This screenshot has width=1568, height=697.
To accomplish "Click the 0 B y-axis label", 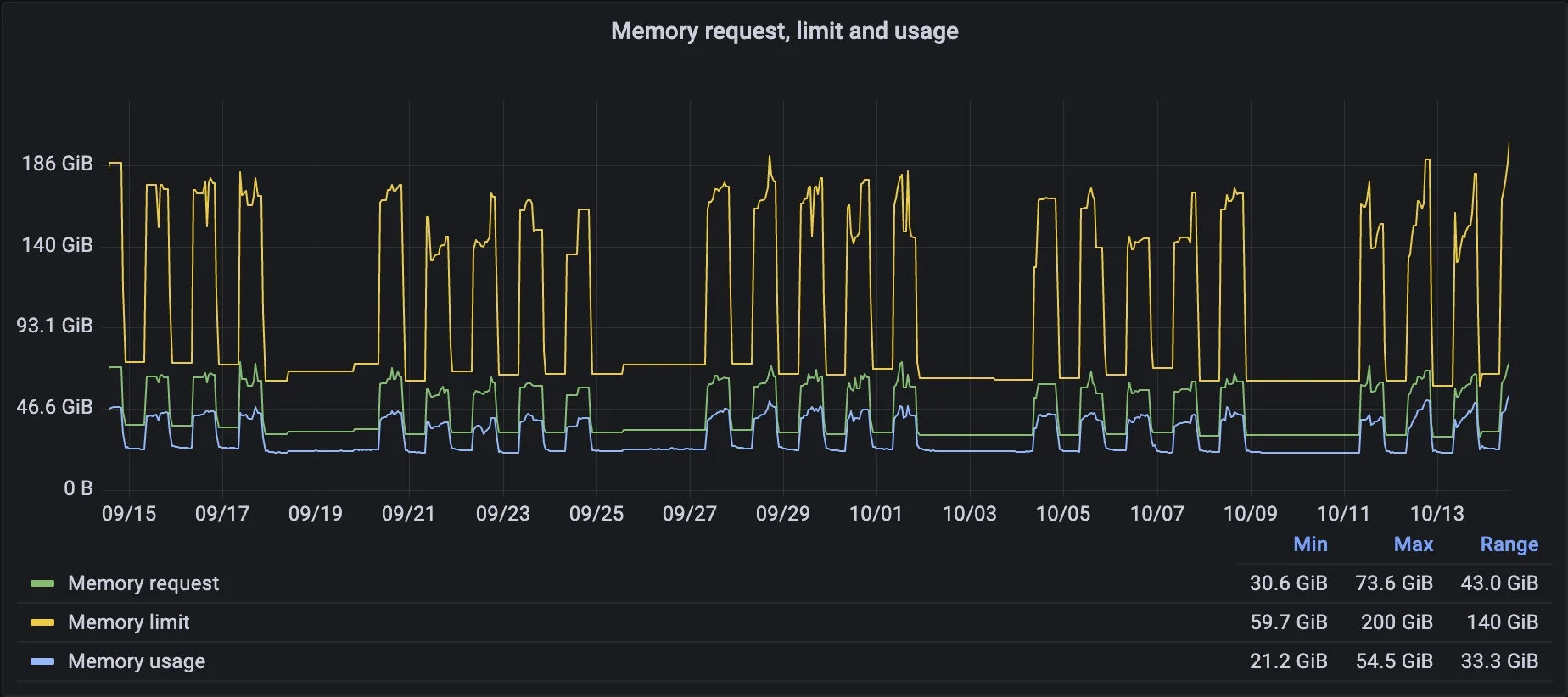I will pyautogui.click(x=78, y=488).
